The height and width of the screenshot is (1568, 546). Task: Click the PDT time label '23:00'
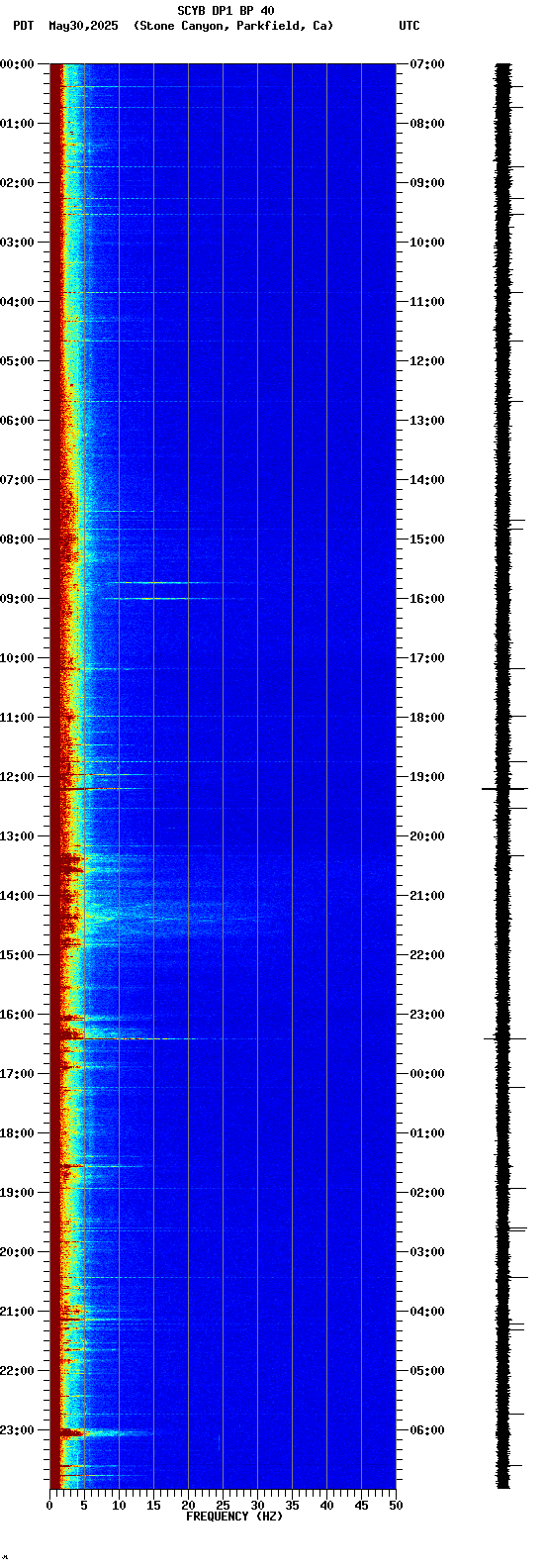(x=17, y=1430)
